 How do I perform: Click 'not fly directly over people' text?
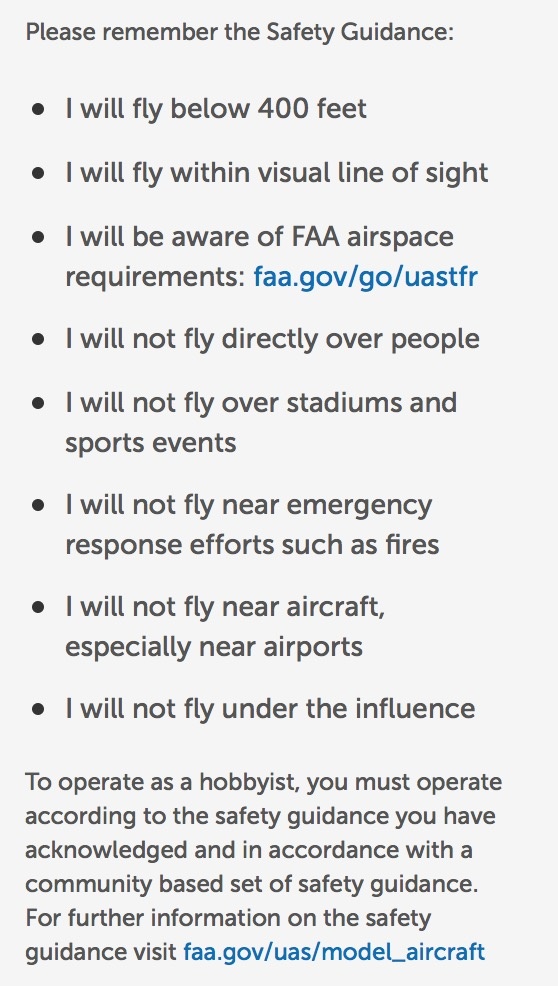coord(306,339)
